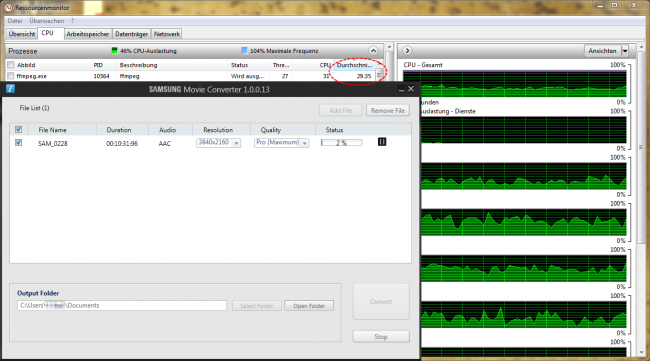Click the Ansichten button
Viewport: 650px width, 361px height.
[x=603, y=51]
